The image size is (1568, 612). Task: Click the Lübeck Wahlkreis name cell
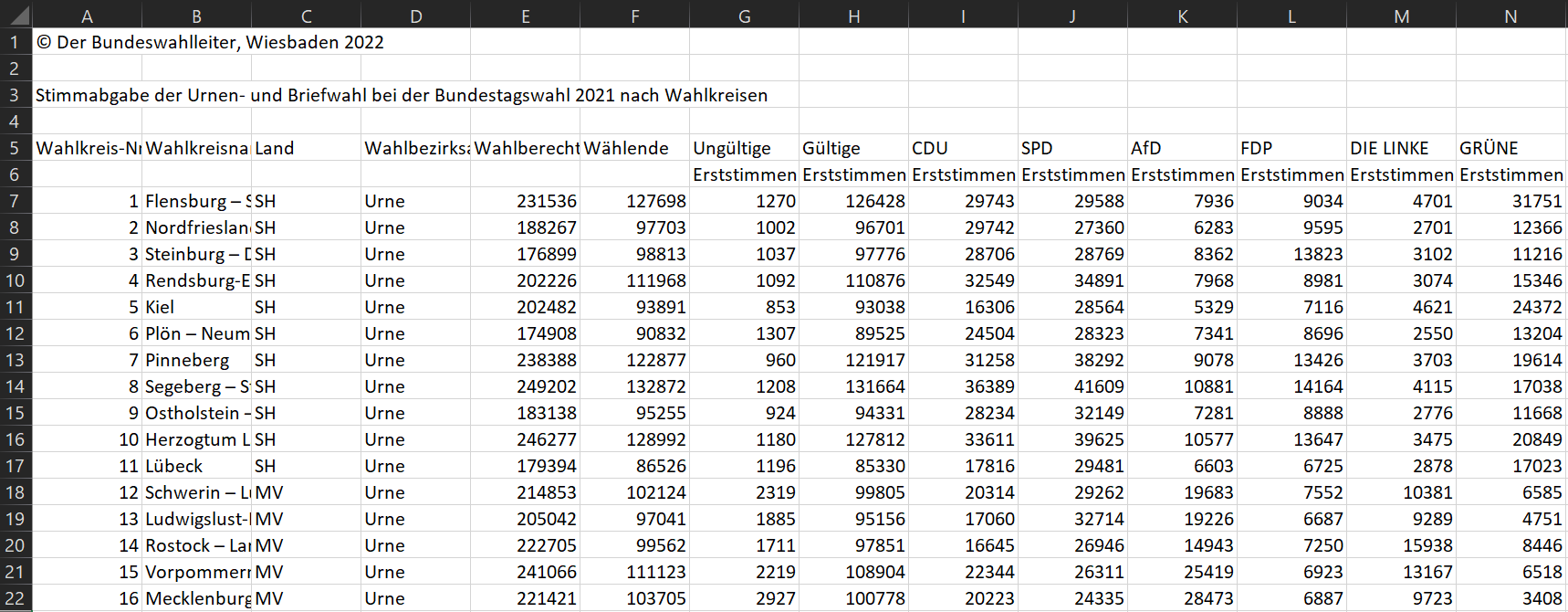click(x=196, y=466)
